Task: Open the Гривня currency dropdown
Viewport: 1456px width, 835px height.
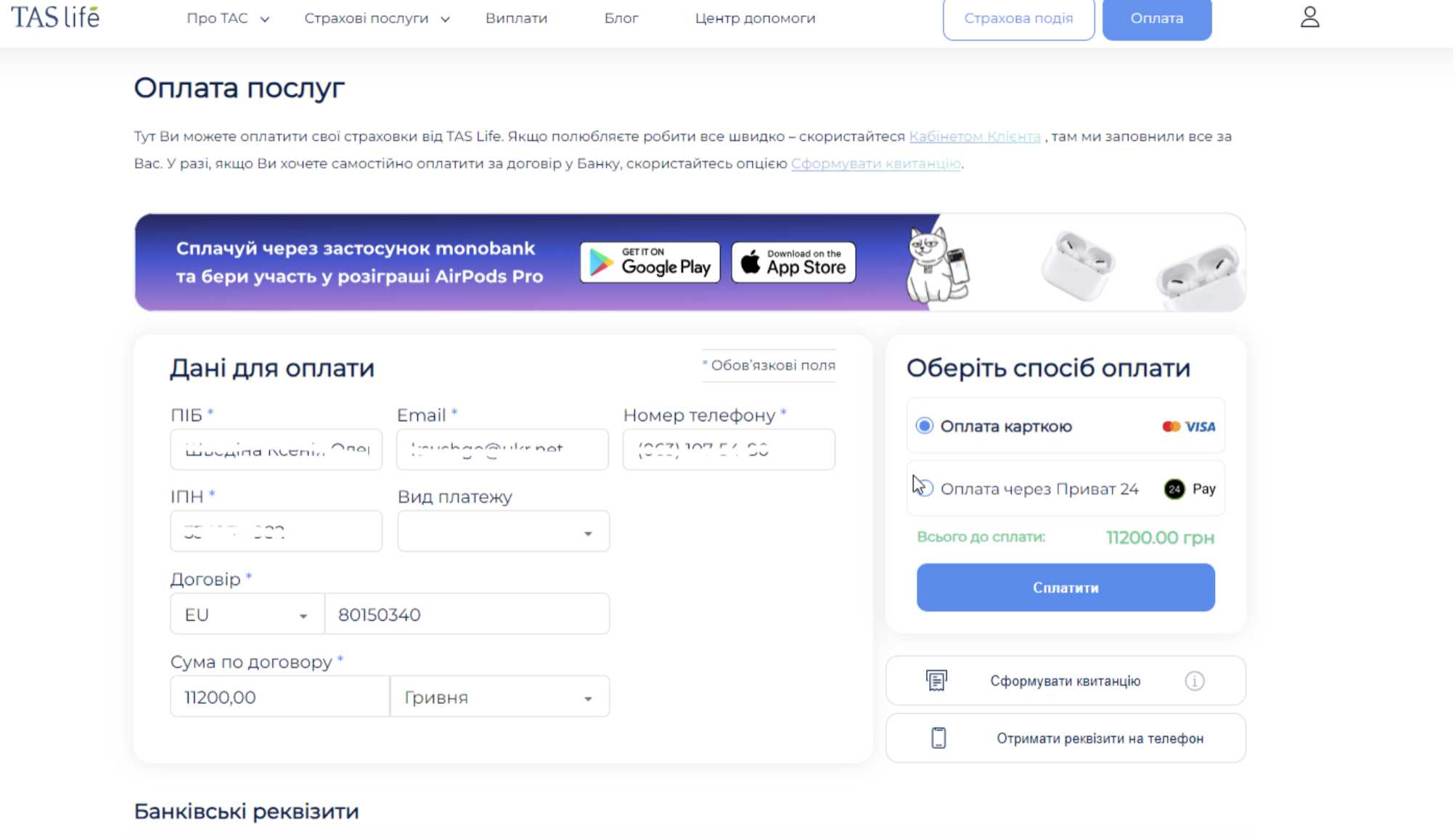Action: [x=500, y=697]
